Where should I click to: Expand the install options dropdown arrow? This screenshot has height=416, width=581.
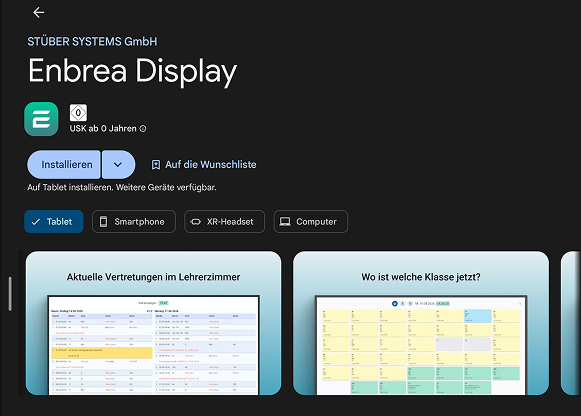click(x=118, y=164)
